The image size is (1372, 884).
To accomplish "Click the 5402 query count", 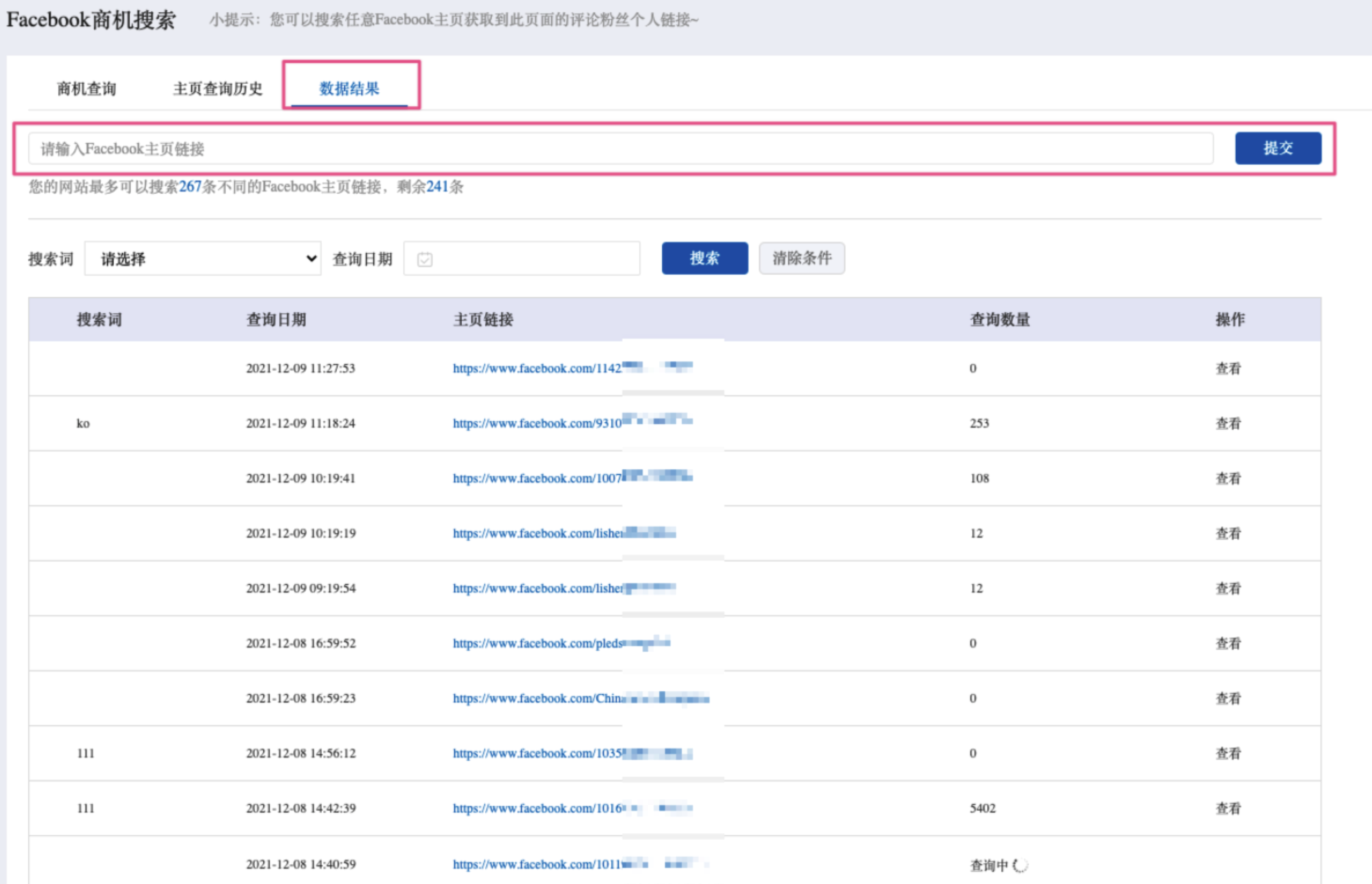I will 983,808.
